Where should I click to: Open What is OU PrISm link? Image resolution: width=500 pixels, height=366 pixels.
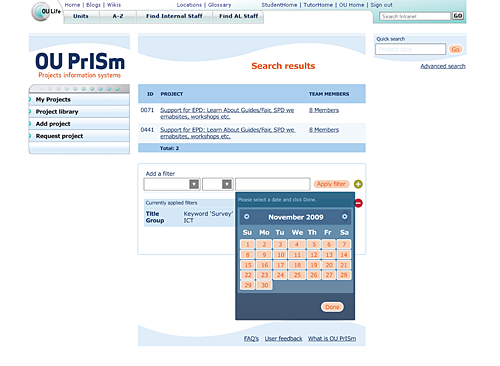tap(332, 339)
